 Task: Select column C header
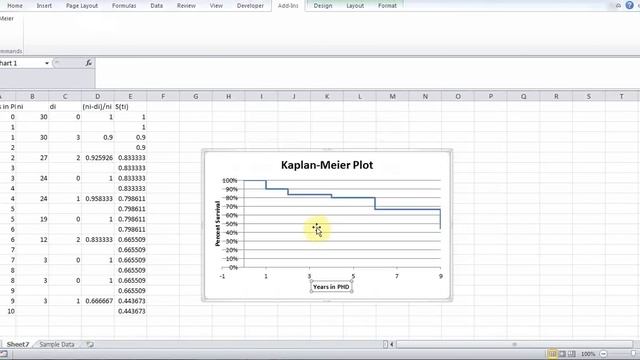(65, 96)
